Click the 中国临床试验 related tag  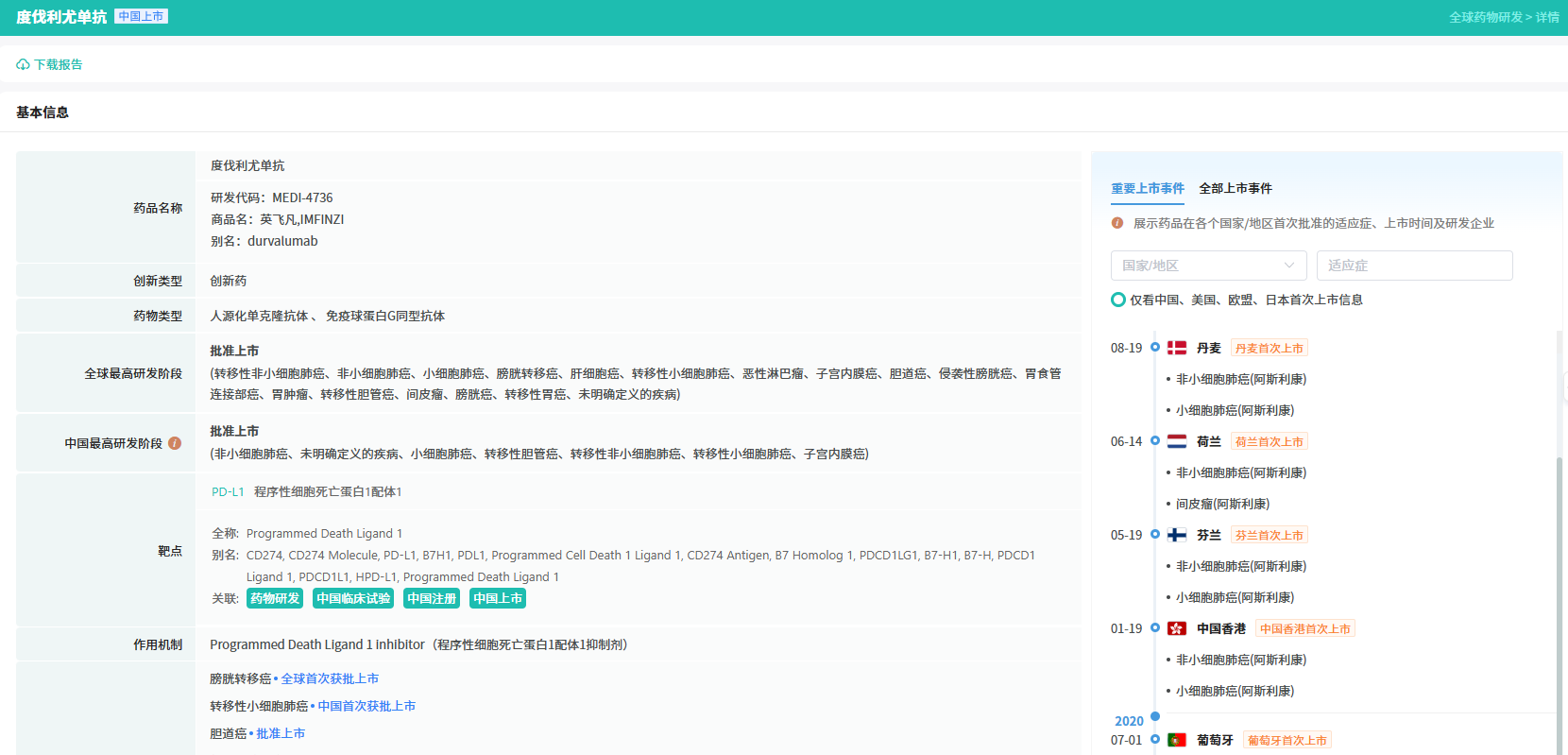(x=353, y=598)
